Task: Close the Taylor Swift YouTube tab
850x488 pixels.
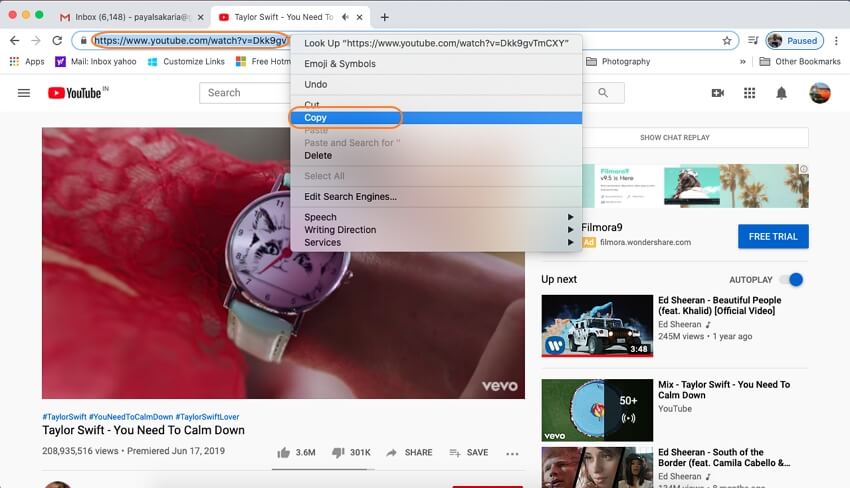Action: coord(359,17)
